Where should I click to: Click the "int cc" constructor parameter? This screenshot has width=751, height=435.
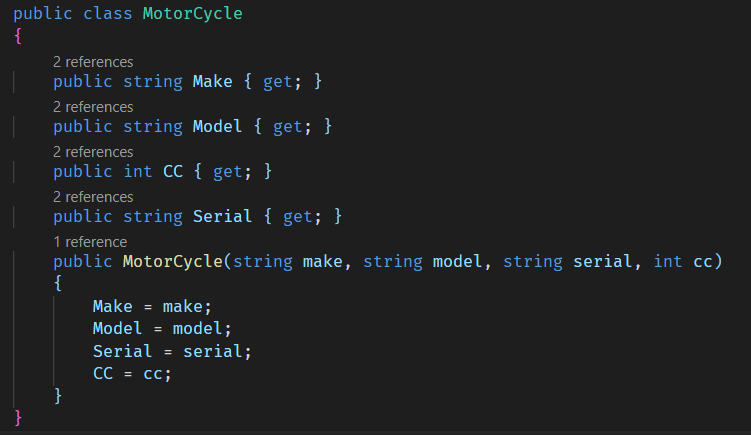[x=683, y=262]
